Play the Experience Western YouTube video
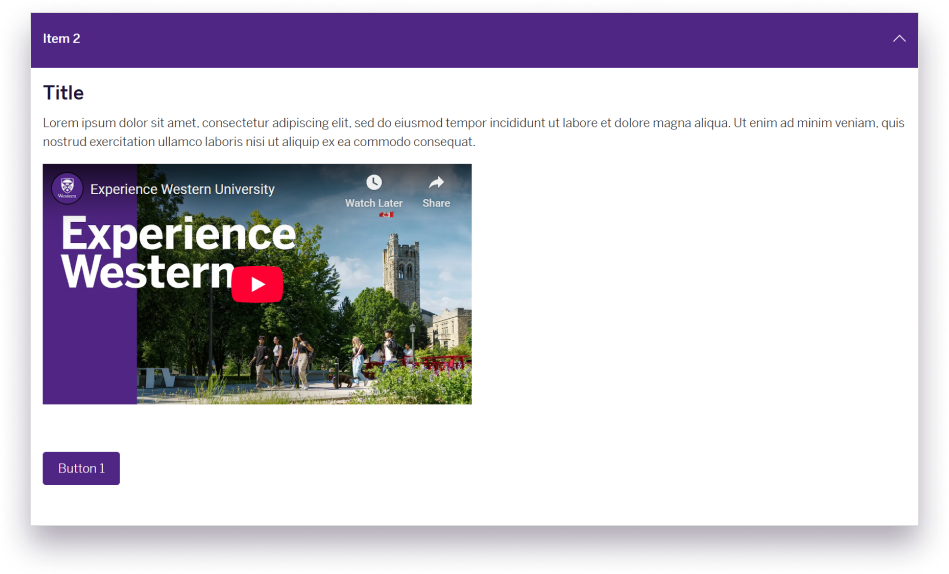 (257, 284)
